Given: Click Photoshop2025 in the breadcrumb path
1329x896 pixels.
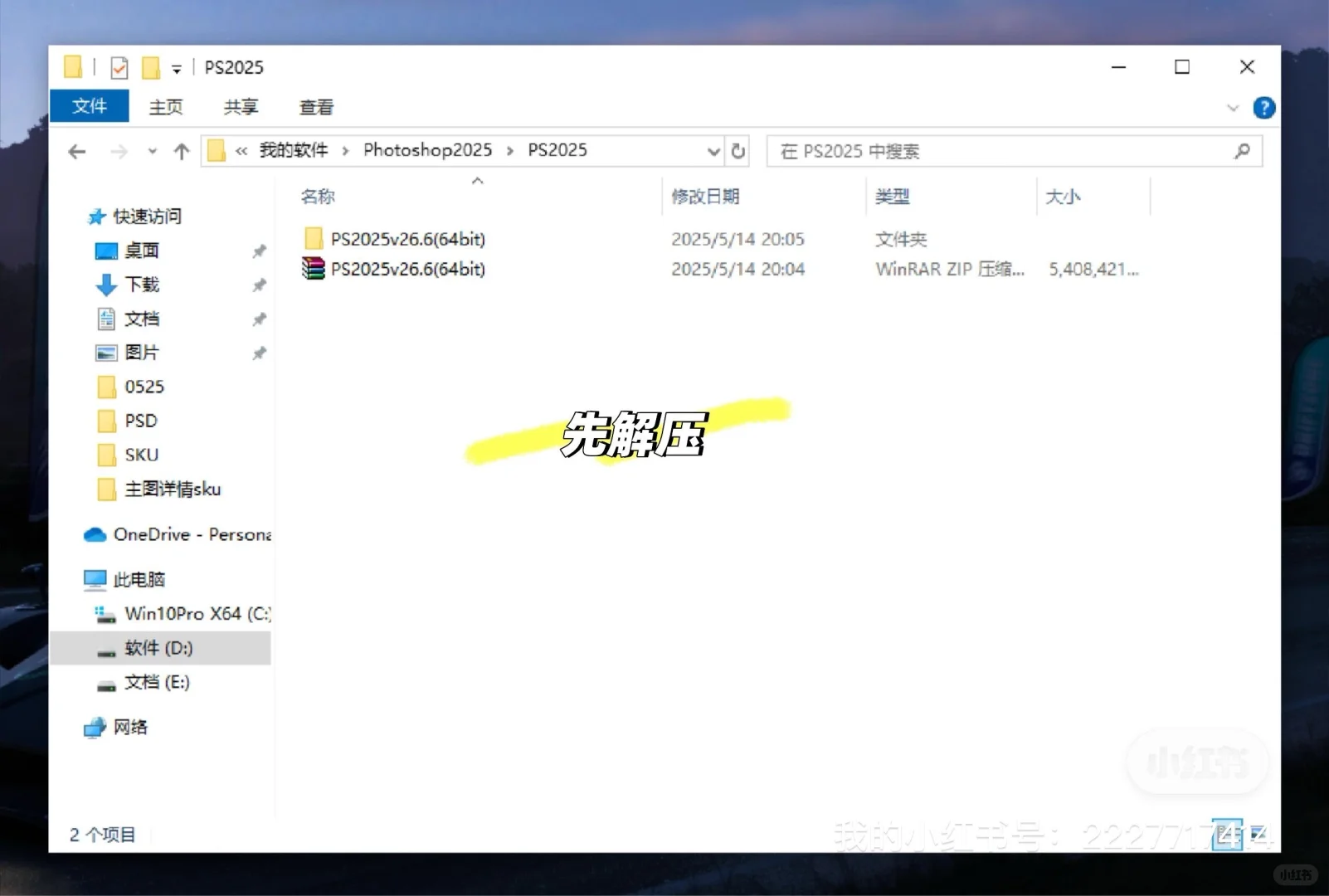Looking at the screenshot, I should tap(427, 150).
